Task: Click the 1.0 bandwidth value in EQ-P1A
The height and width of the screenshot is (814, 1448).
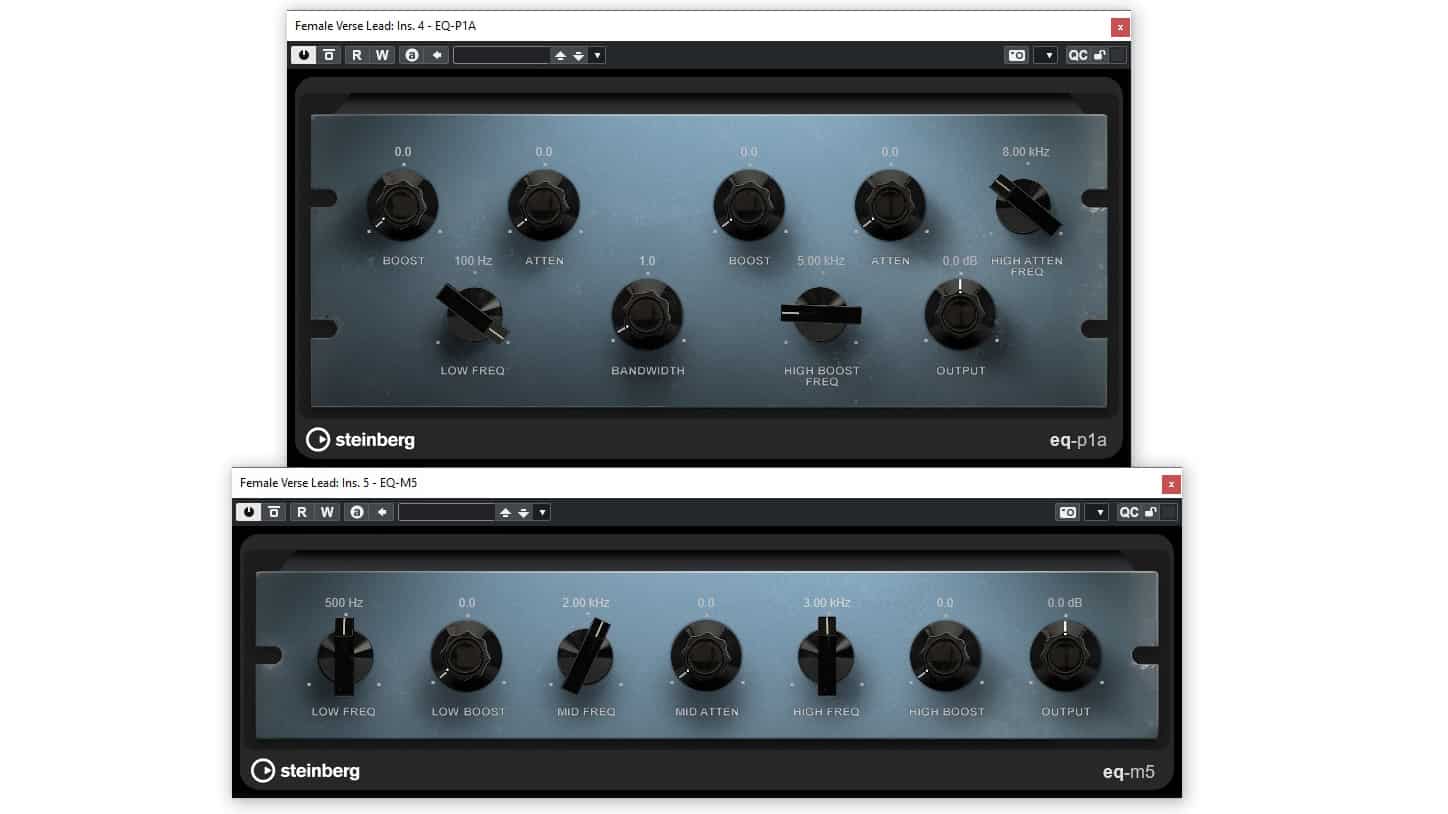Action: click(x=647, y=261)
